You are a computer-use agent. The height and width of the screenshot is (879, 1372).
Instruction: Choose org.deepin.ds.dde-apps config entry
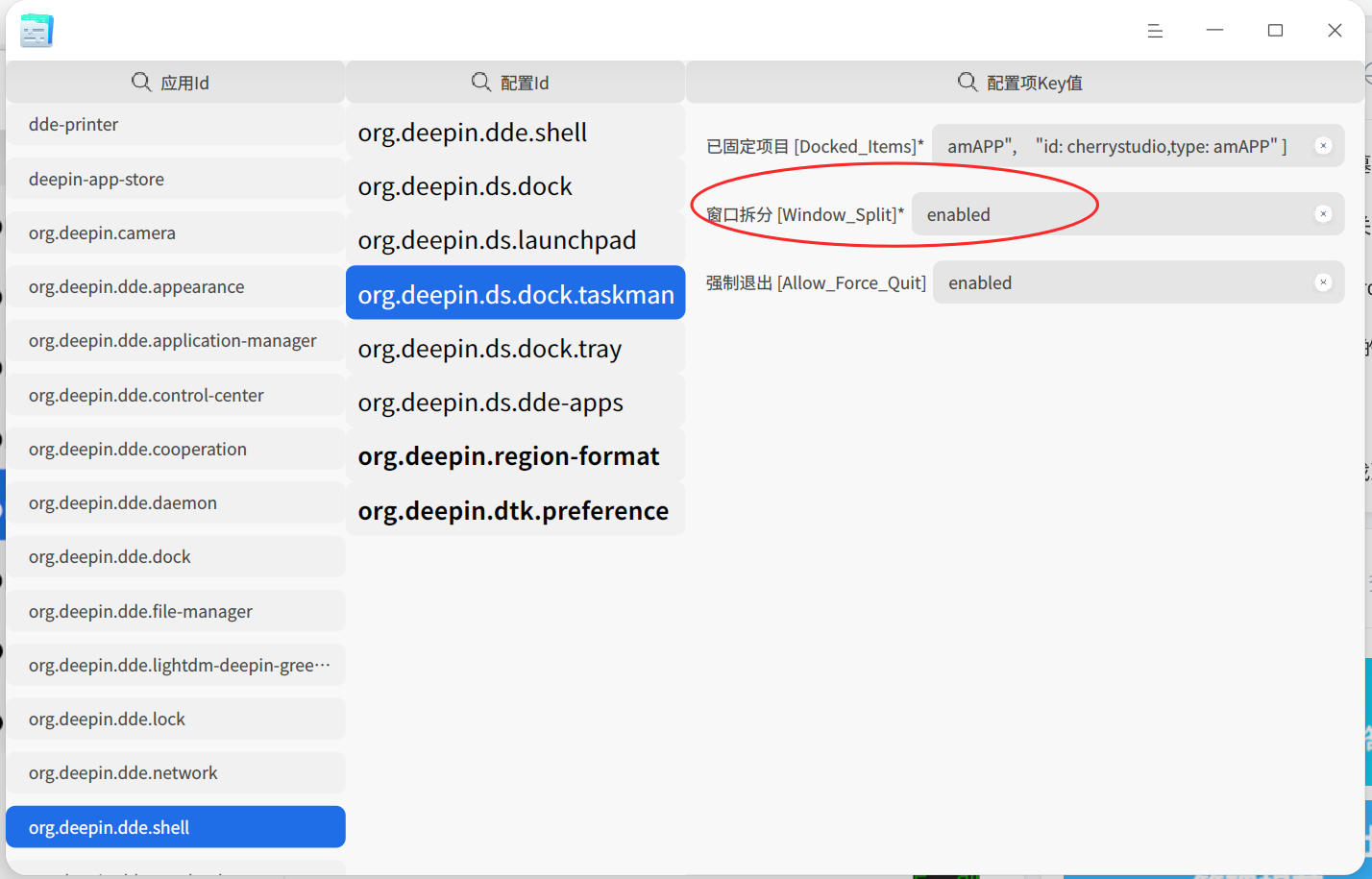coord(516,403)
